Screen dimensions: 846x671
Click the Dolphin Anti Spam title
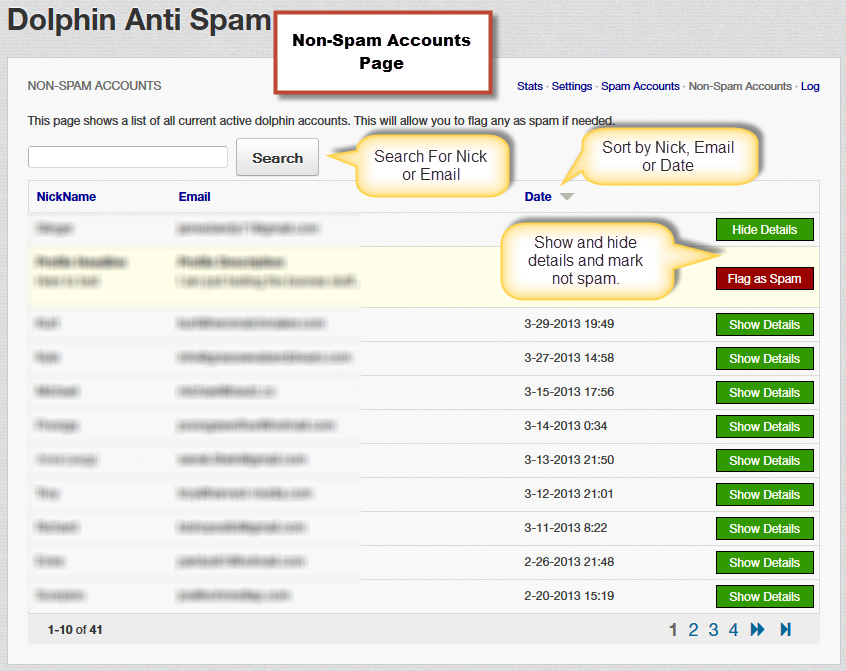coord(139,20)
